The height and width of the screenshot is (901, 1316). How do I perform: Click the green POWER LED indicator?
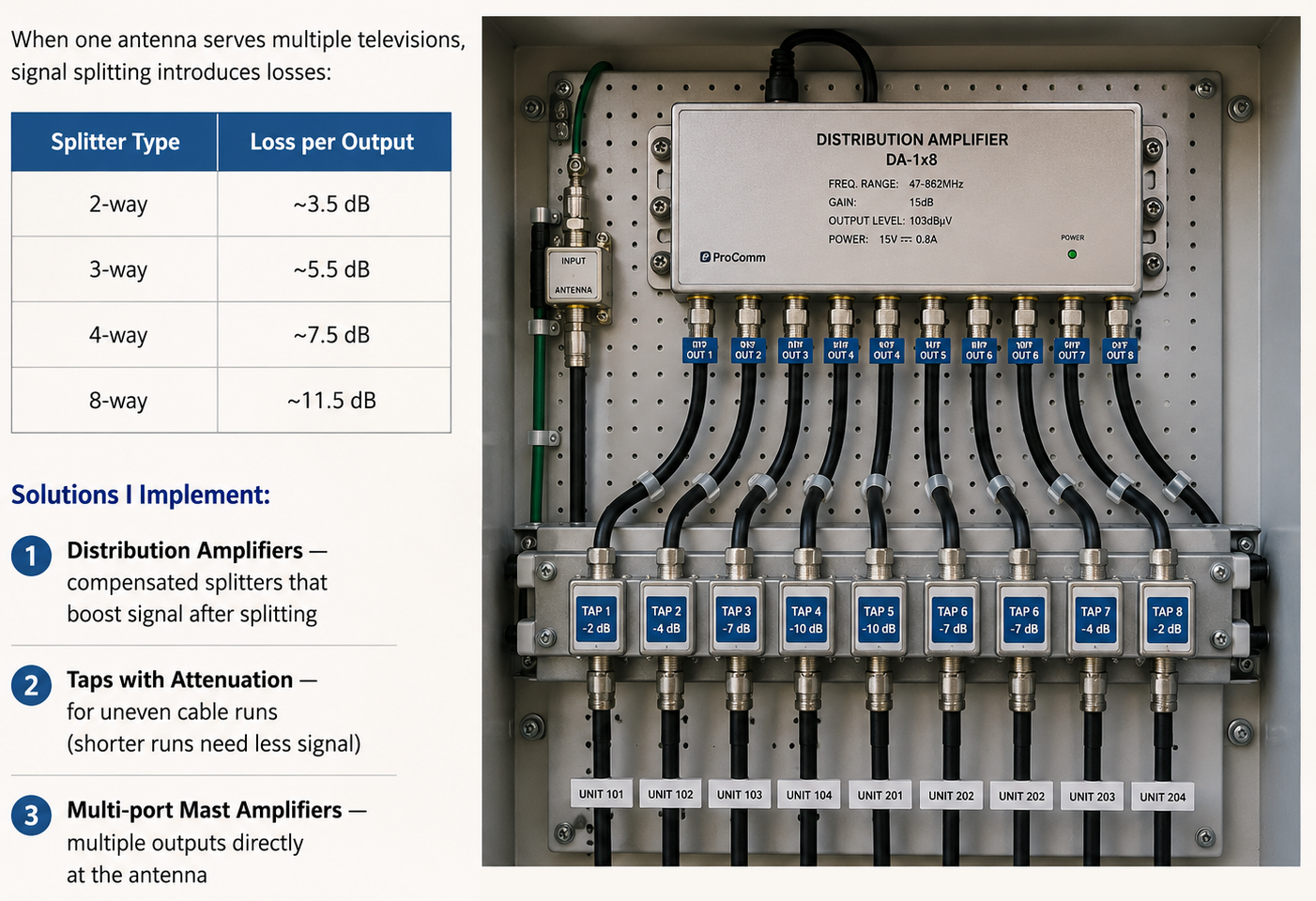point(1072,254)
